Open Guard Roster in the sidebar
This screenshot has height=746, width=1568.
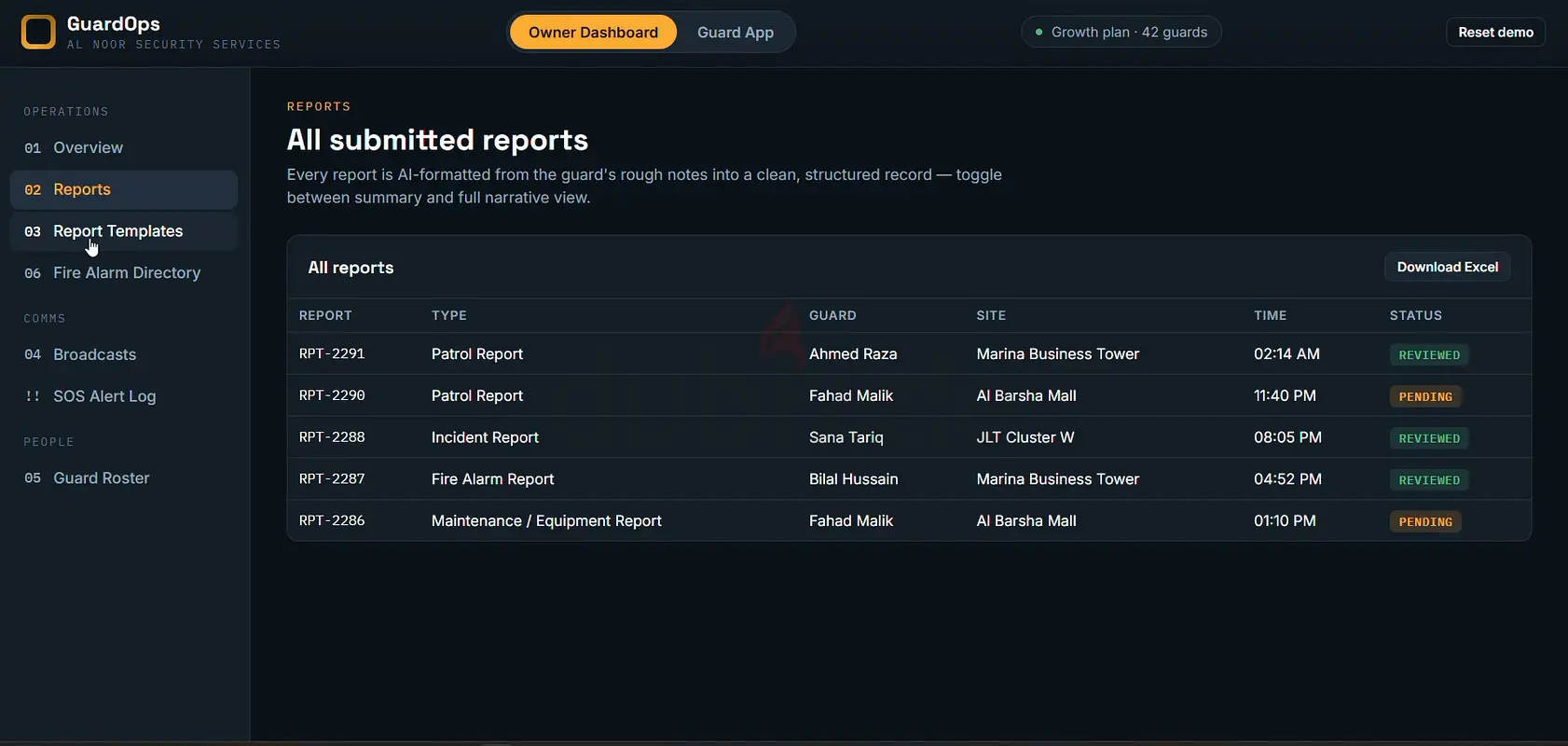(x=124, y=478)
